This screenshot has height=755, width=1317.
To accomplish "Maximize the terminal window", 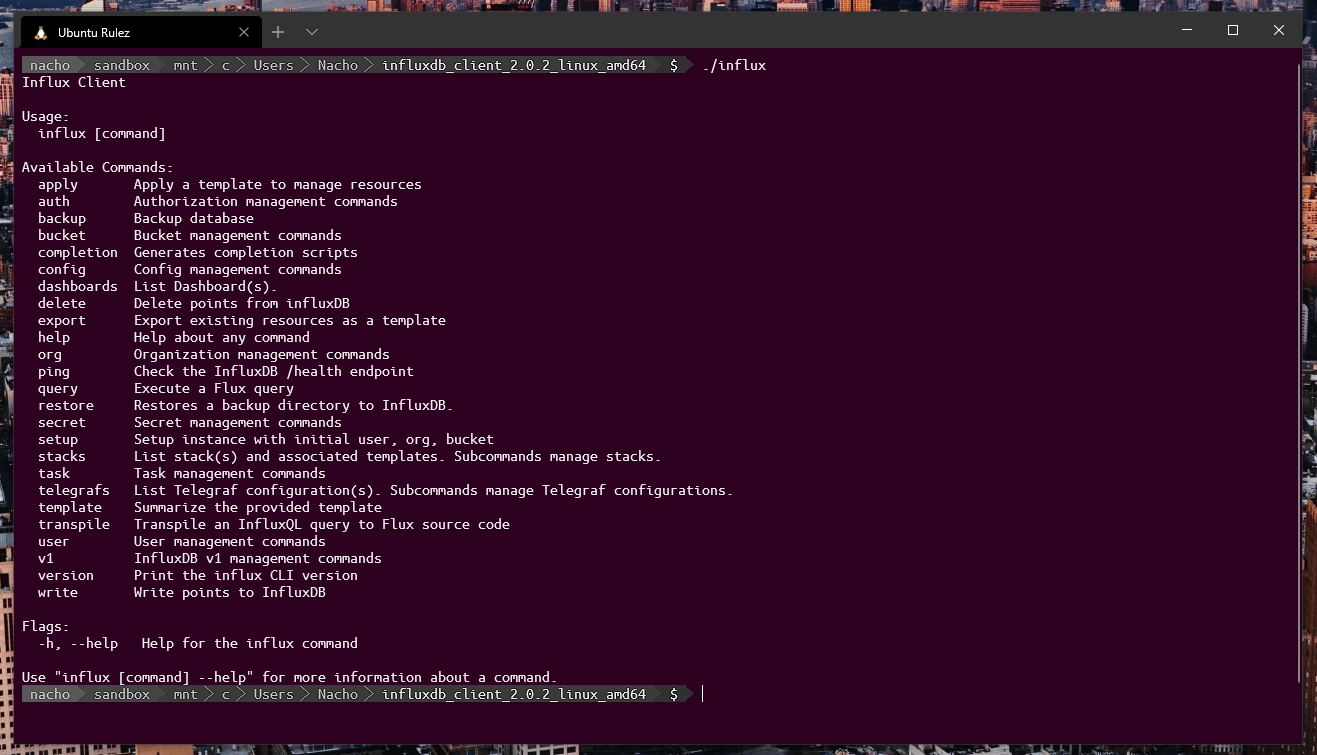I will pos(1233,30).
